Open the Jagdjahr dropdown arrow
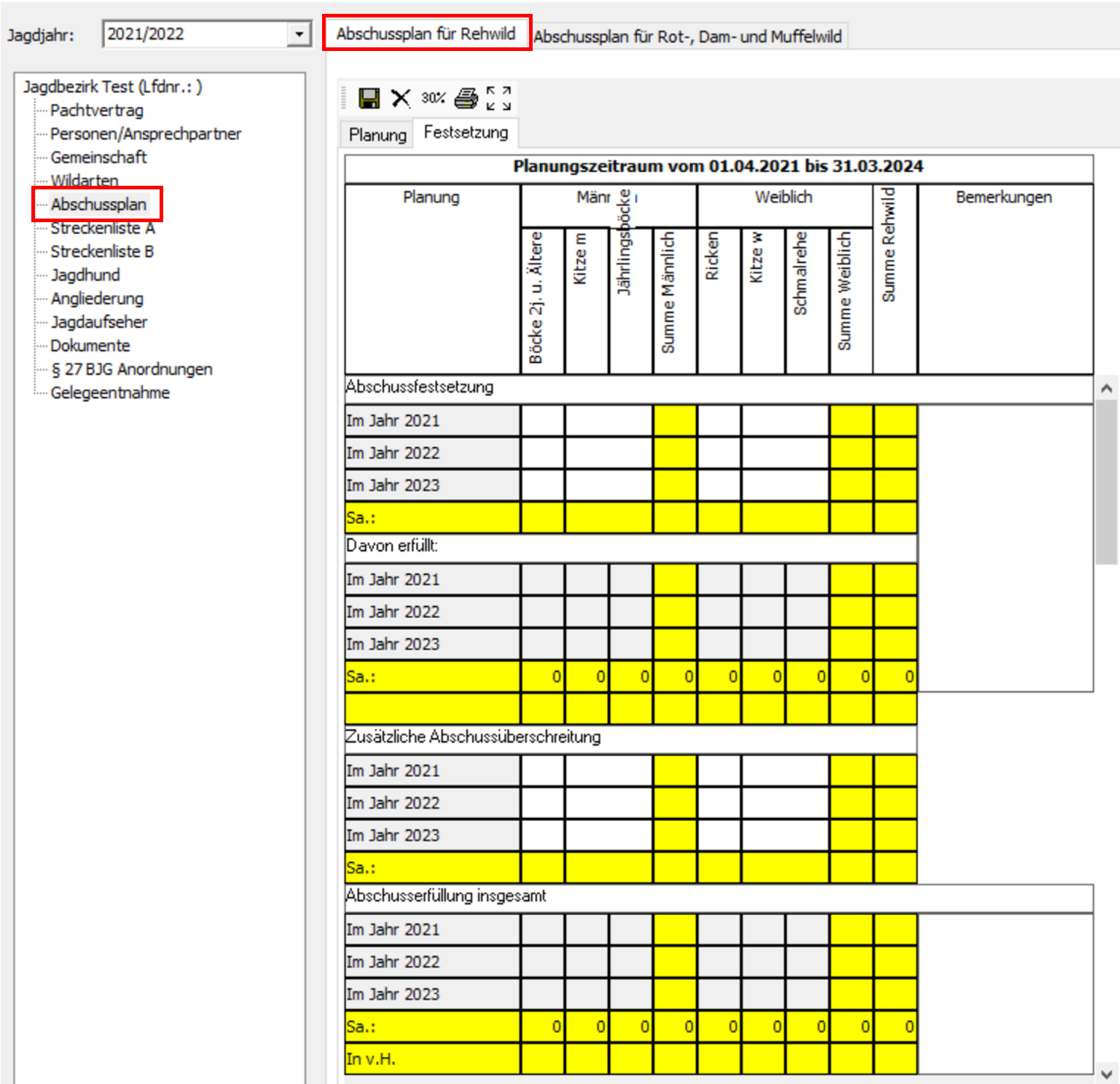This screenshot has height=1084, width=1120. tap(299, 34)
